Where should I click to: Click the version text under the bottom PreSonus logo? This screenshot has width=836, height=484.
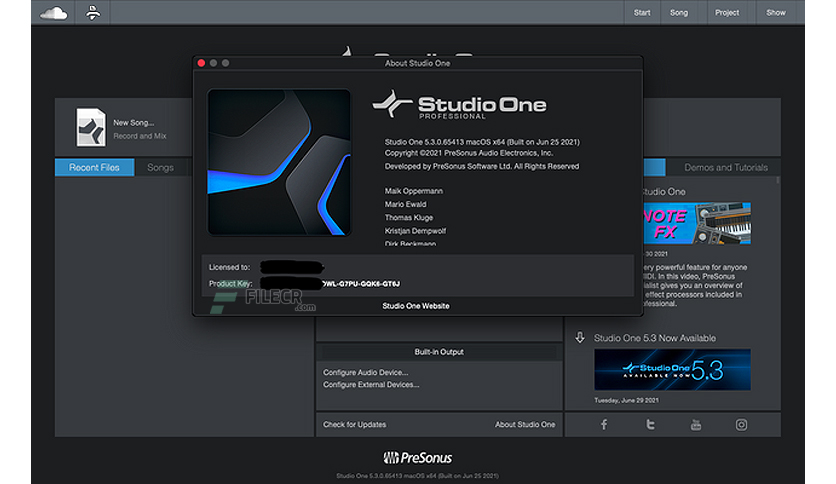[417, 475]
